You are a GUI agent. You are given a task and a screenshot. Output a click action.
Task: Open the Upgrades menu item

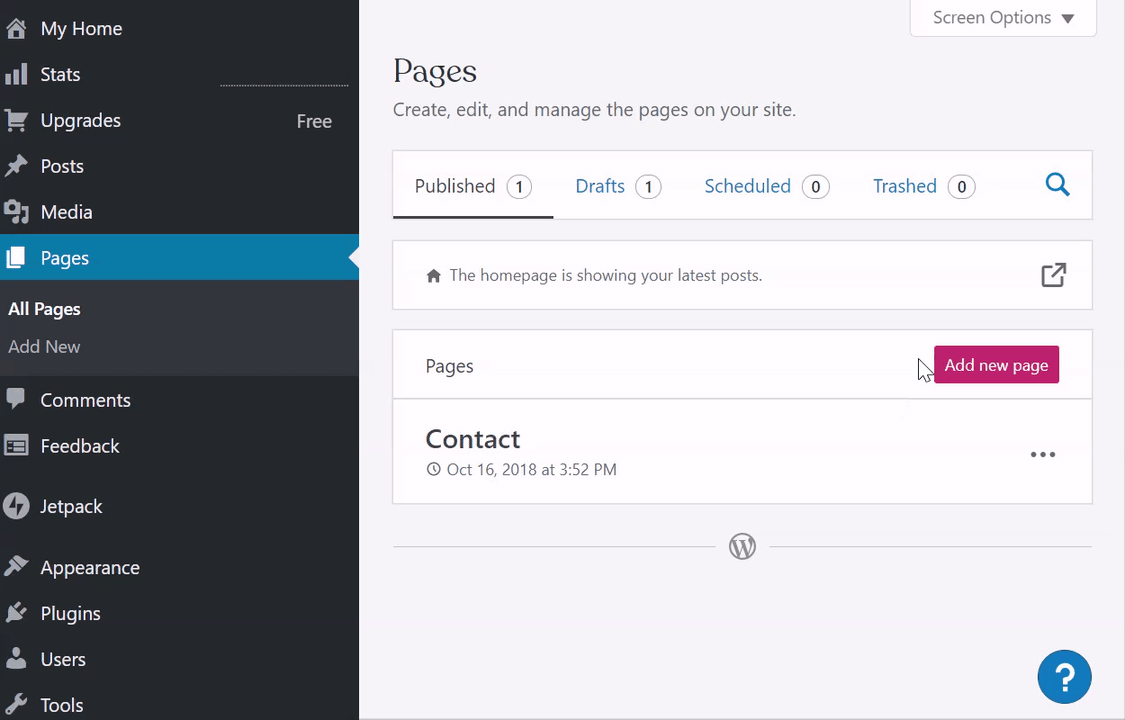coord(179,120)
